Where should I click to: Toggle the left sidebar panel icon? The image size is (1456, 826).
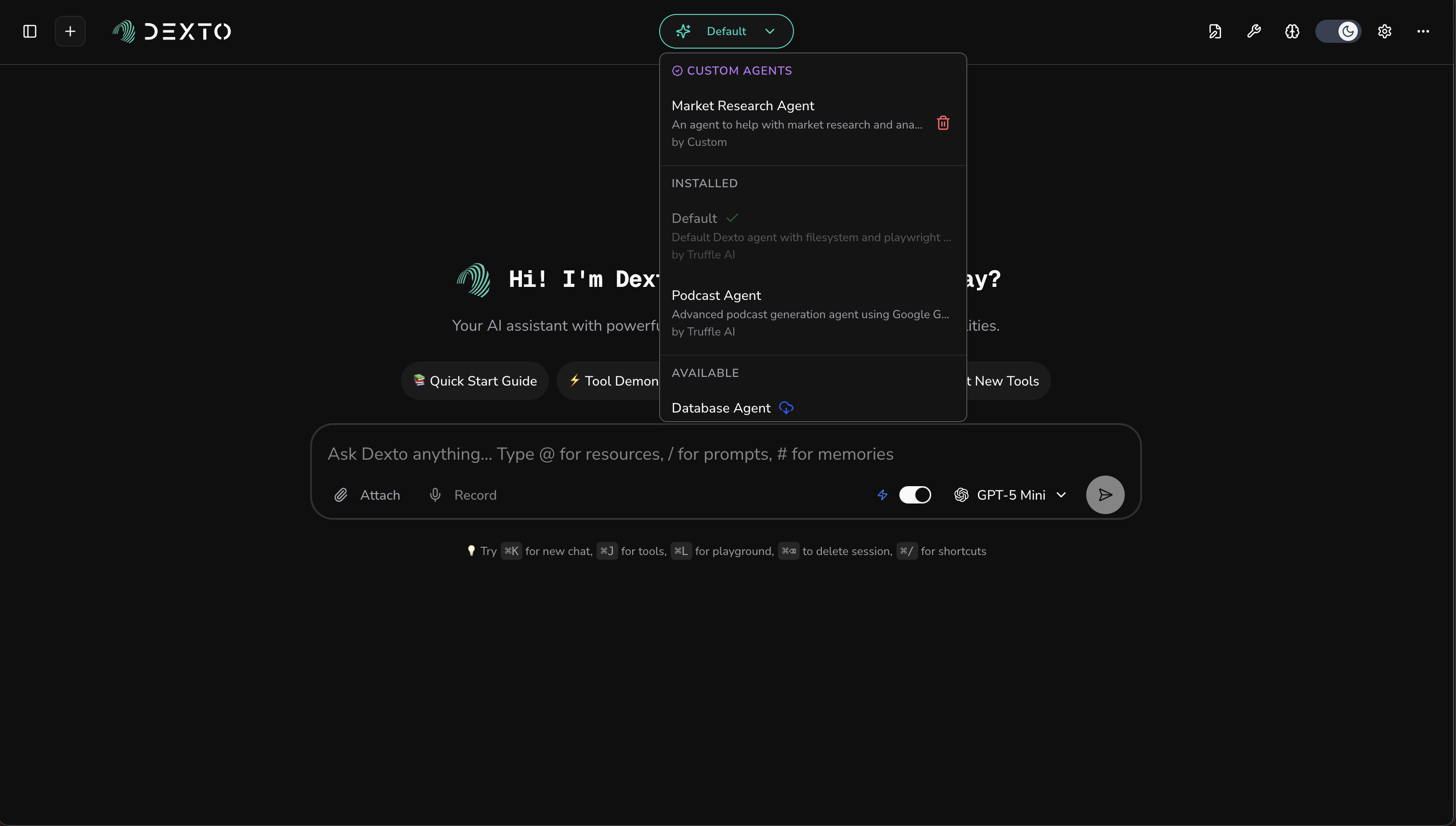coord(29,31)
